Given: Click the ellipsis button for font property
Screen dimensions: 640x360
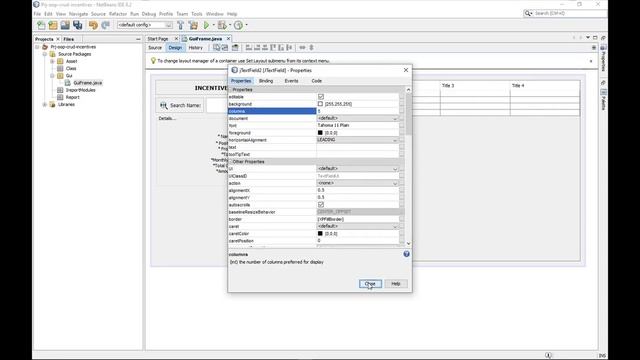Looking at the screenshot, I should coord(402,126).
